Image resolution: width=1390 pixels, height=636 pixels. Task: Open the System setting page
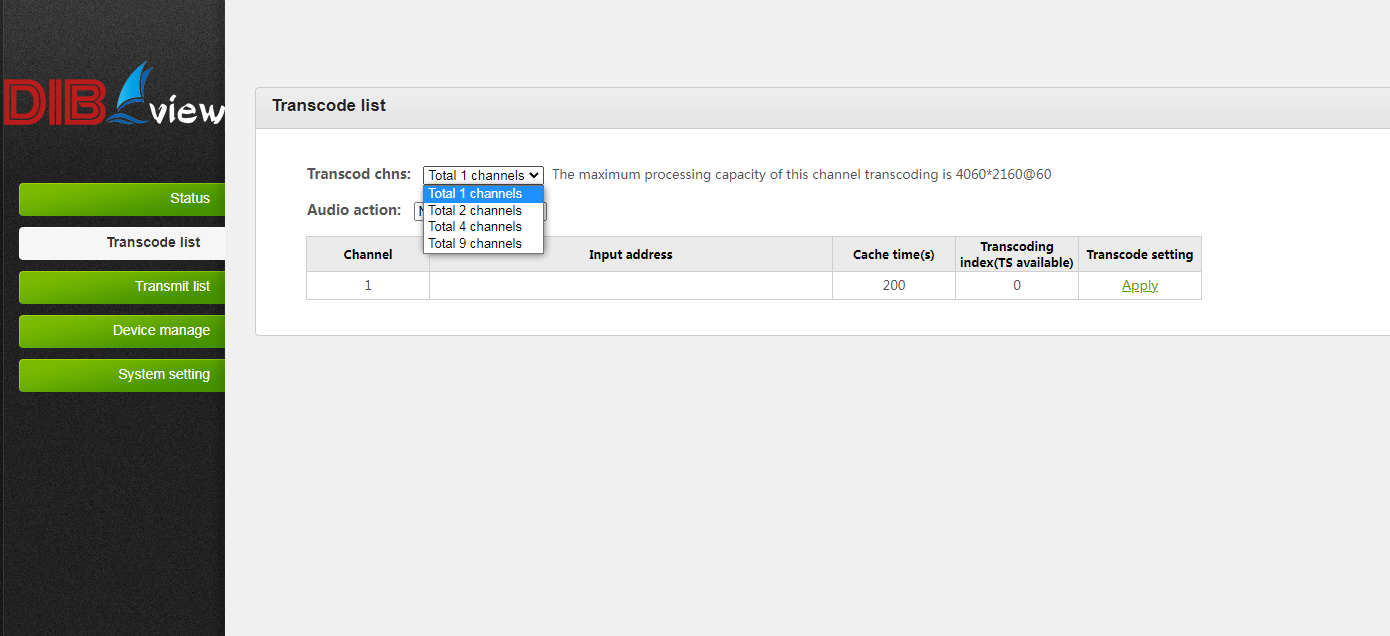point(122,374)
